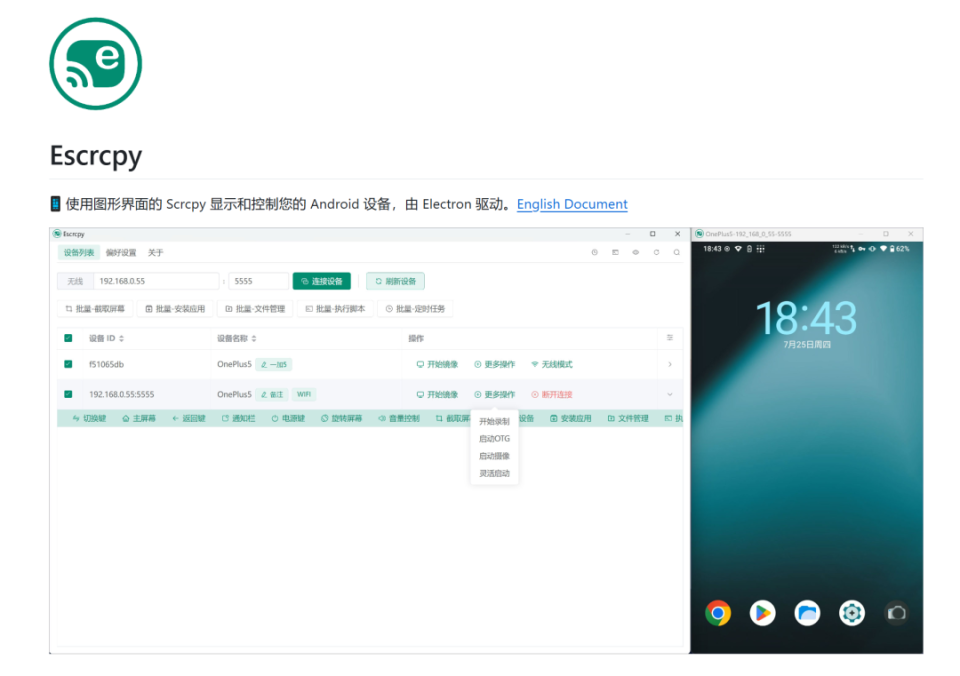Open file management (文件管理) icon
The height and width of the screenshot is (676, 960).
(628, 418)
